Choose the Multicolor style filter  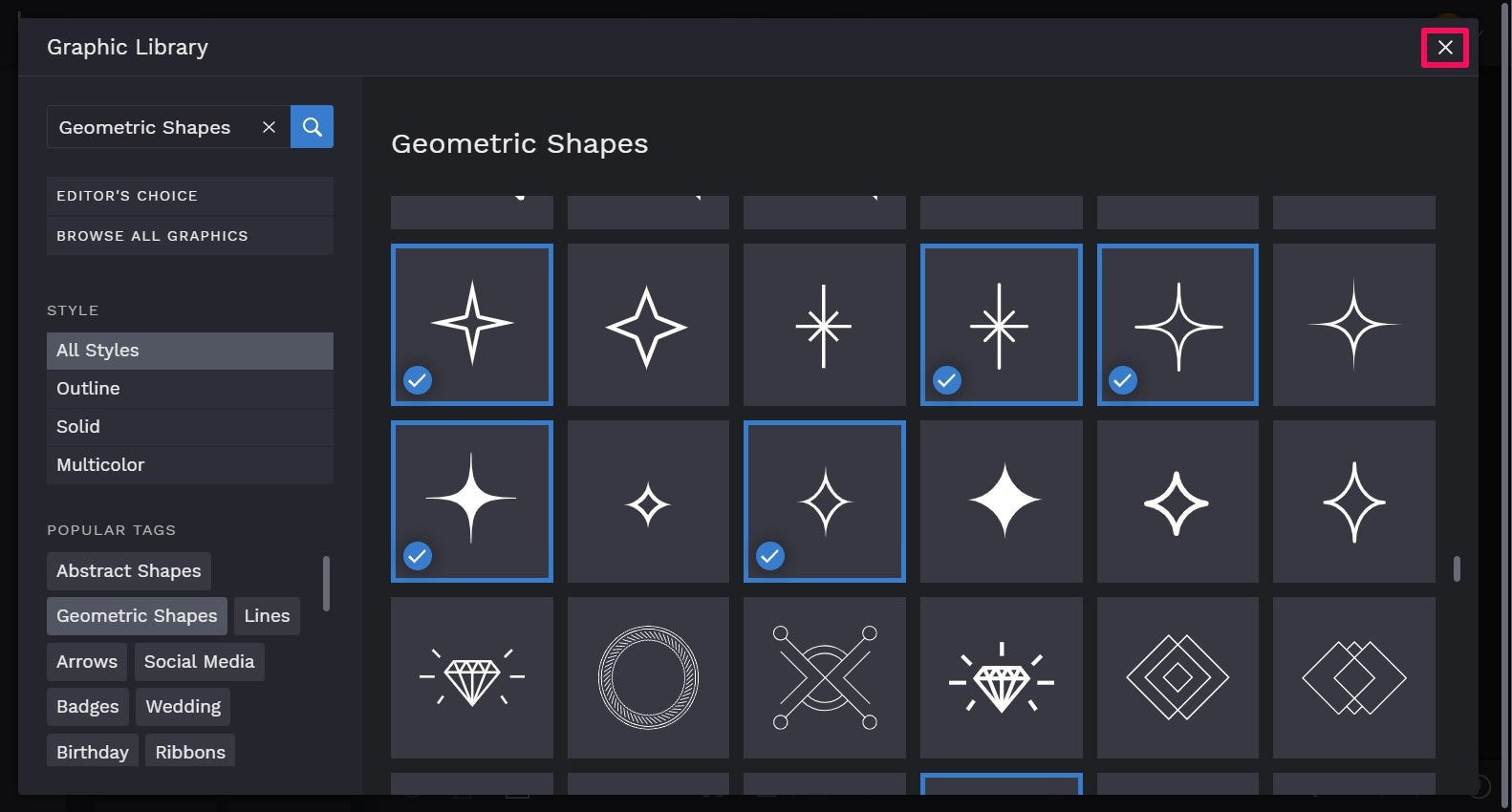190,465
